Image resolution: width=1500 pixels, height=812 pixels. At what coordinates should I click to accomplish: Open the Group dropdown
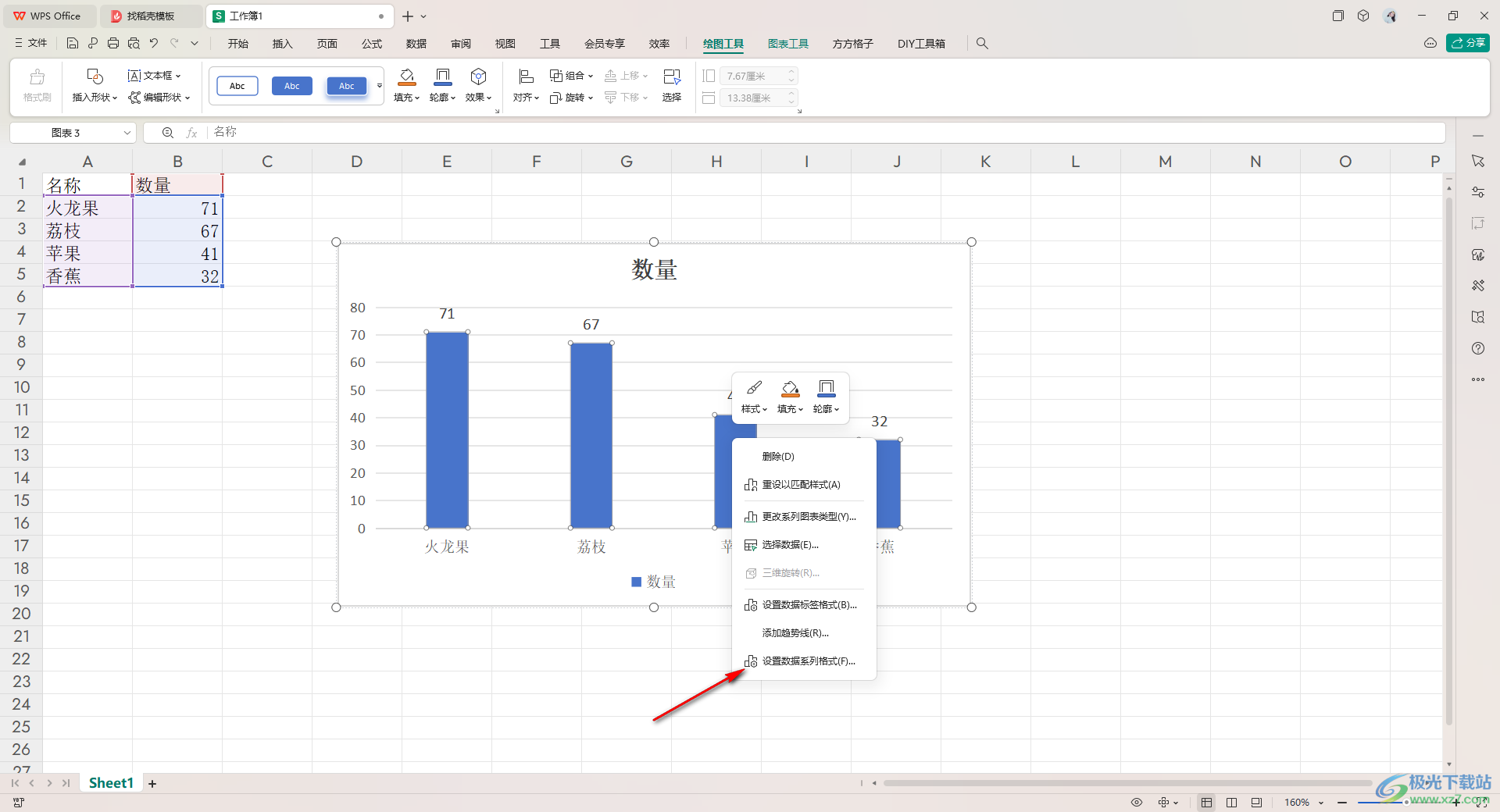[571, 75]
